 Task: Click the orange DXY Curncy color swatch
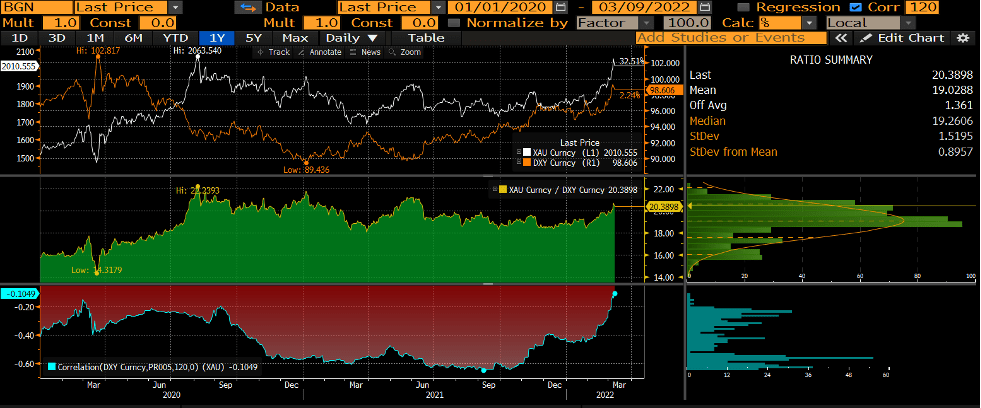pos(526,162)
